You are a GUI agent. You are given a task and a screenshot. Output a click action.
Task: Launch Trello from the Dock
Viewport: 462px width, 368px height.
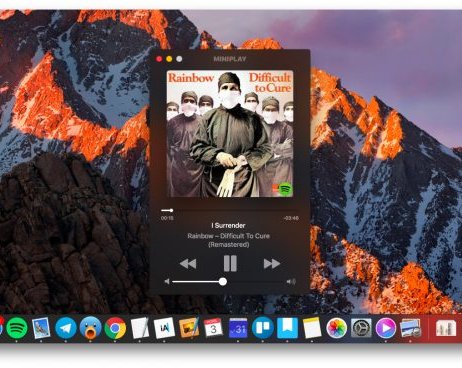point(263,328)
